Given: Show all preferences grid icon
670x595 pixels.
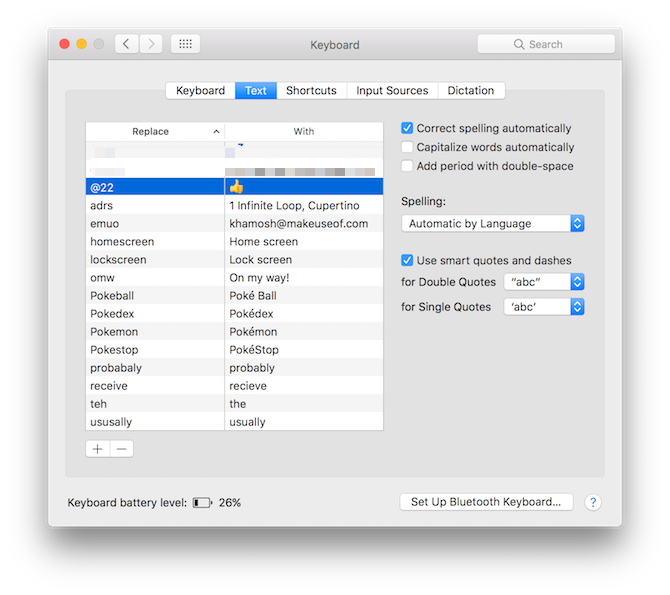Looking at the screenshot, I should coord(185,44).
